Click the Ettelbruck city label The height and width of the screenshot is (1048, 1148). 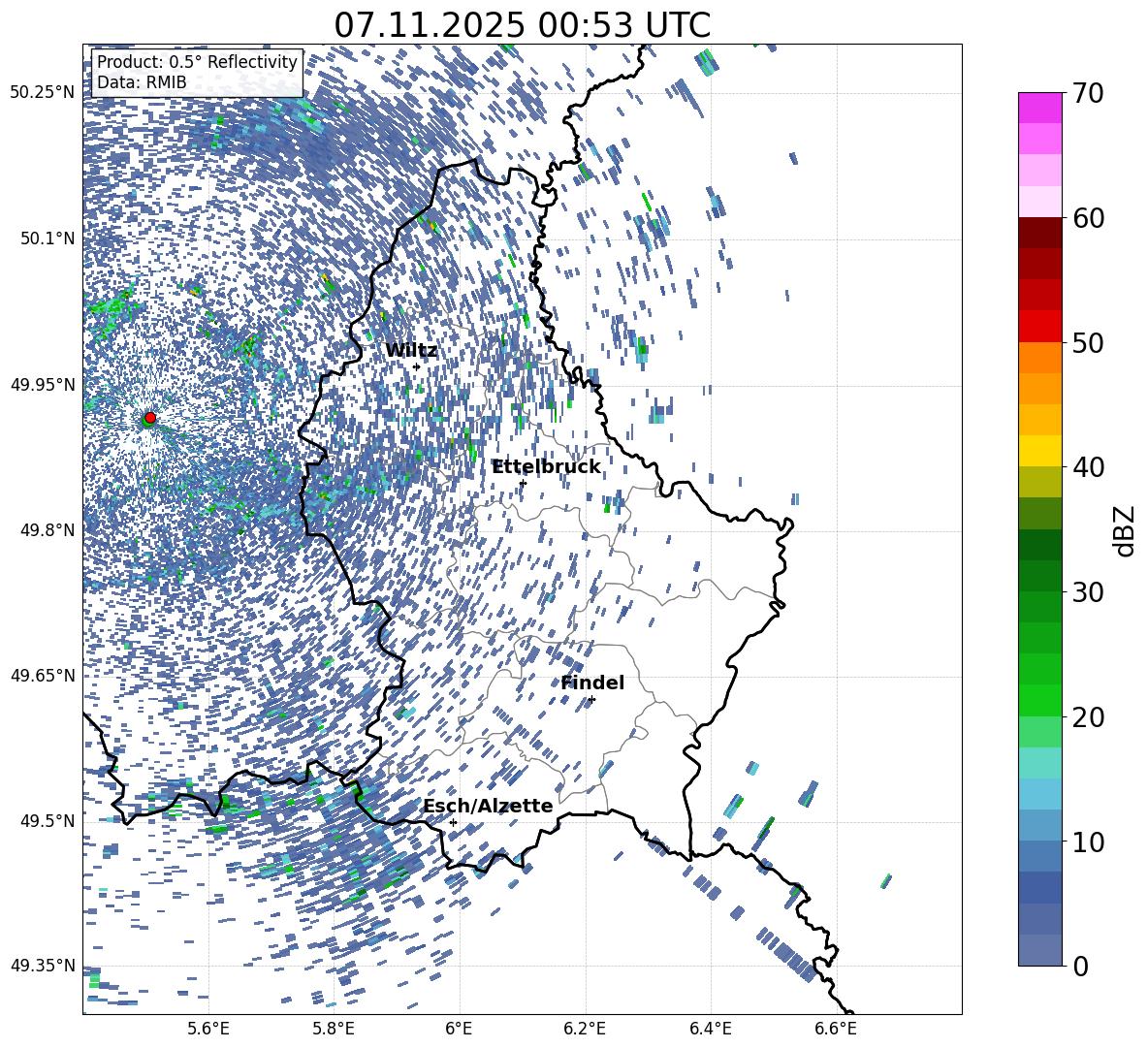546,467
